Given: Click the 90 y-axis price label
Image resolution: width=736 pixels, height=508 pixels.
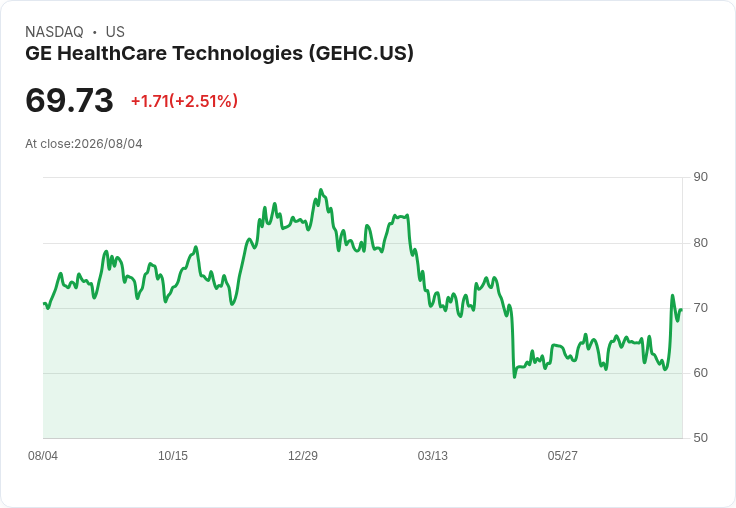Looking at the screenshot, I should [700, 177].
